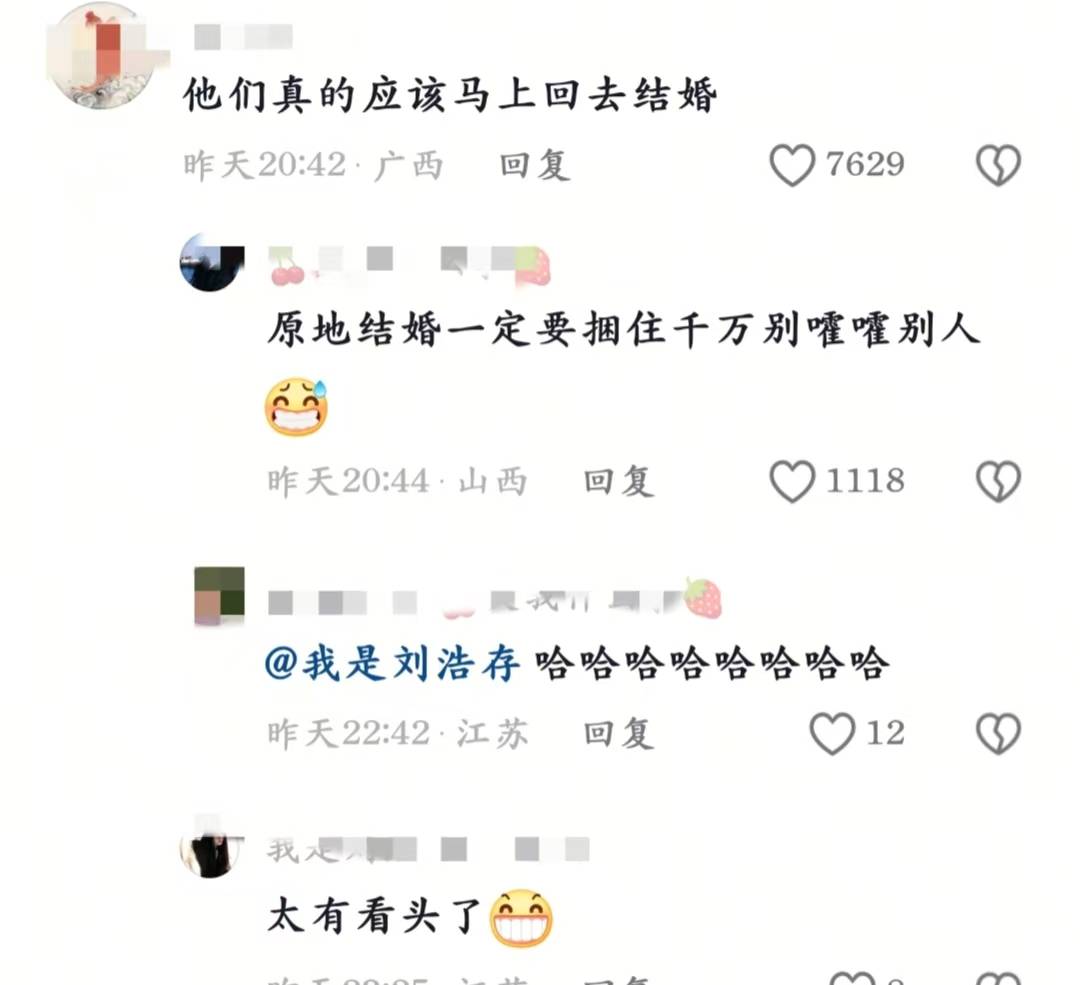Dislike the 江苏 22:42 reply
This screenshot has width=1080, height=985.
998,733
